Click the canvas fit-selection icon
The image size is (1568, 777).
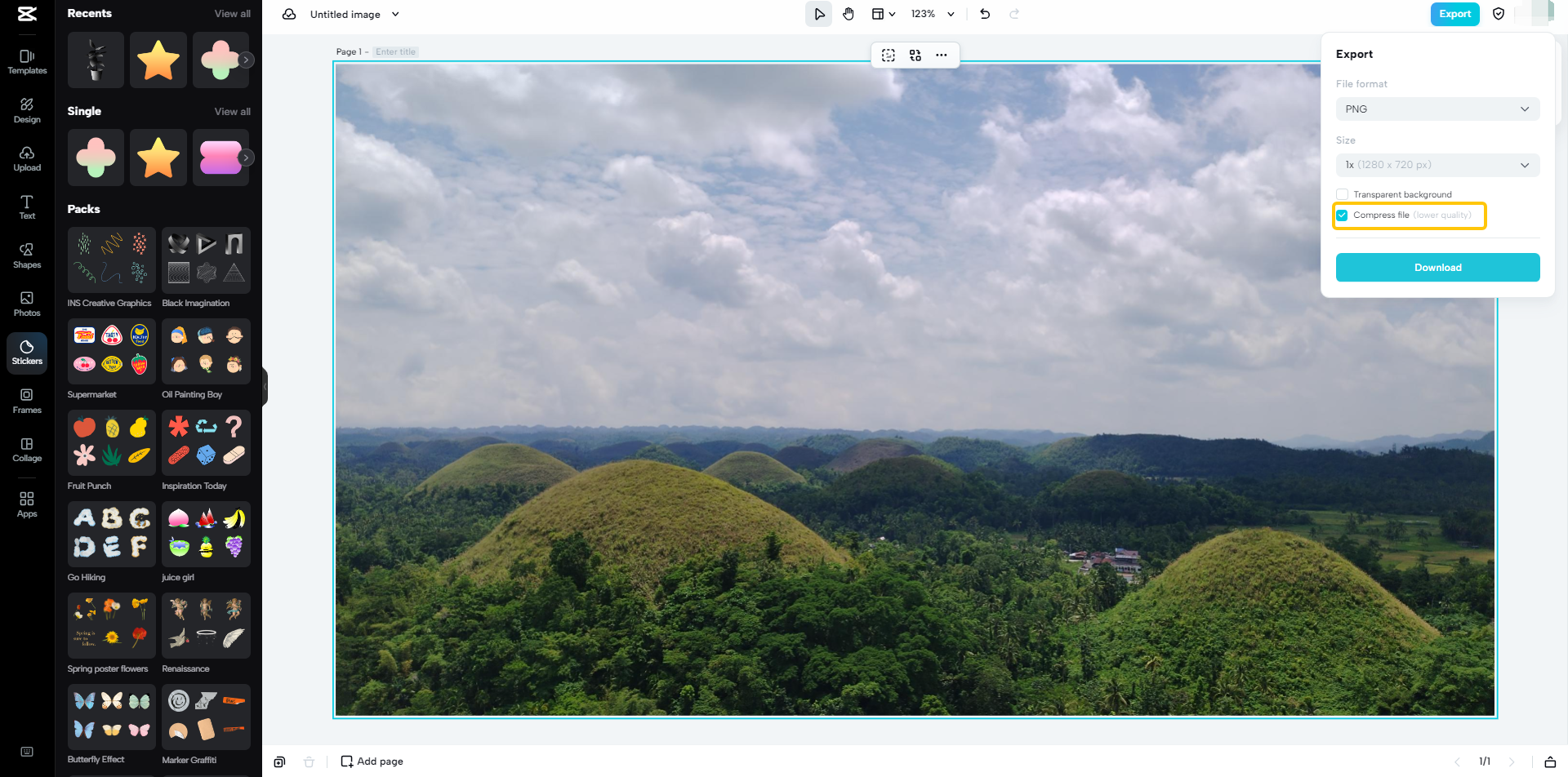(x=889, y=55)
